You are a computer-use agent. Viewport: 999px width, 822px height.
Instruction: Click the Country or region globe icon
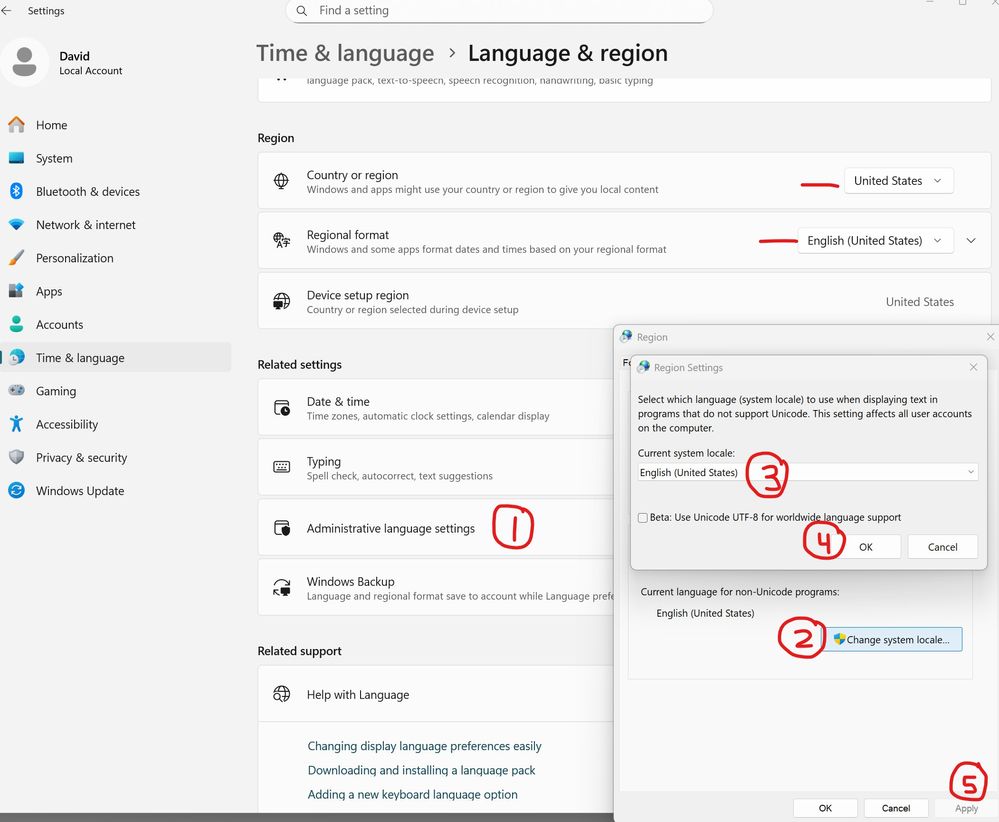coord(282,181)
